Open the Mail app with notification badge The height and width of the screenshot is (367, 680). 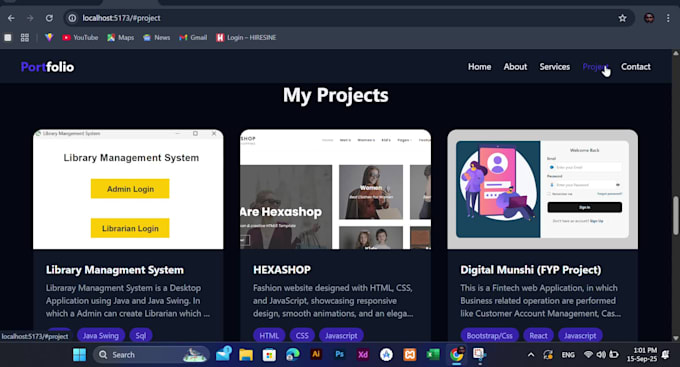pyautogui.click(x=223, y=355)
